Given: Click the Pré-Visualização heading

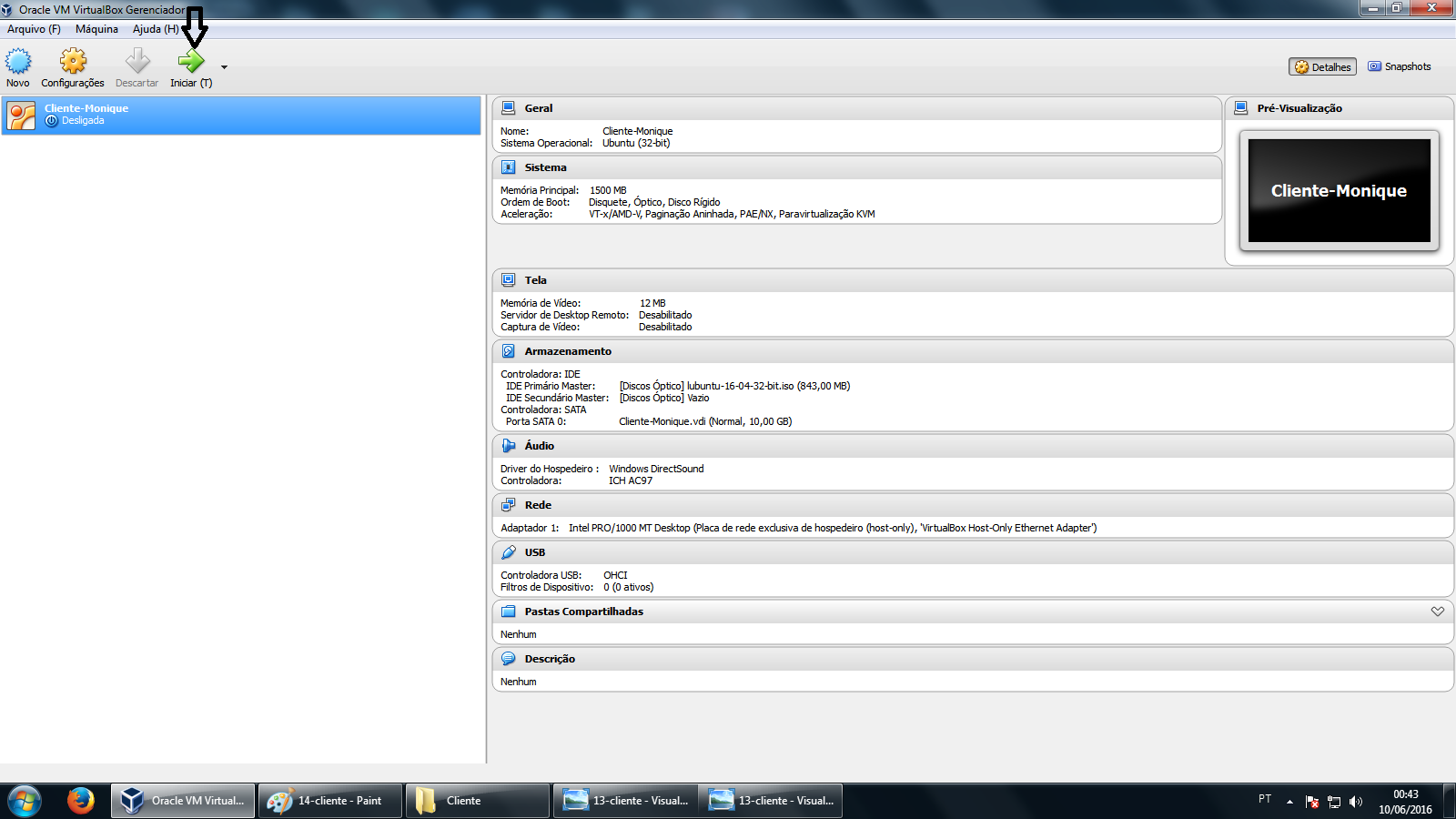Looking at the screenshot, I should pyautogui.click(x=1299, y=108).
